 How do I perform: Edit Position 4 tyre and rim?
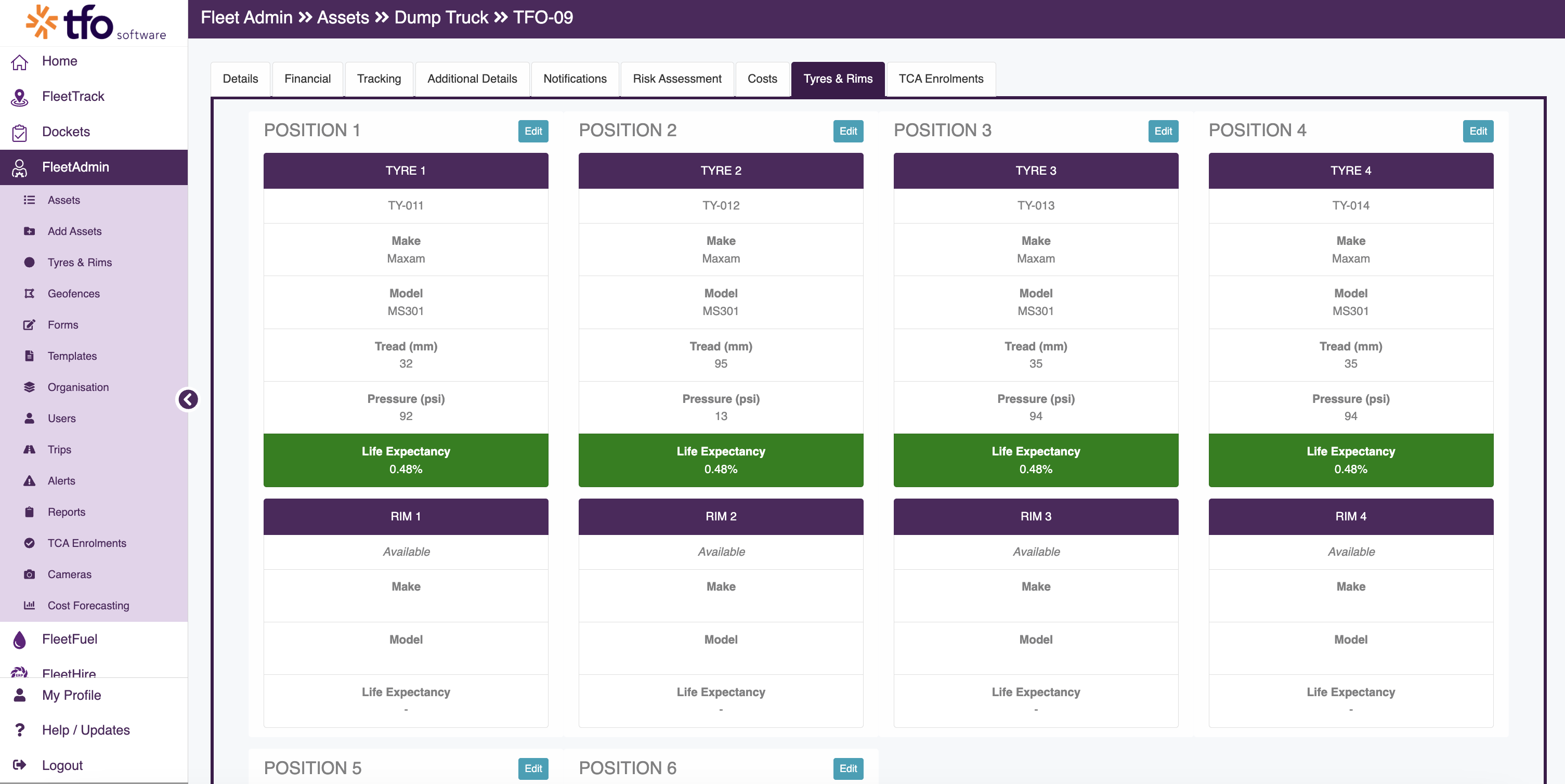[x=1478, y=131]
